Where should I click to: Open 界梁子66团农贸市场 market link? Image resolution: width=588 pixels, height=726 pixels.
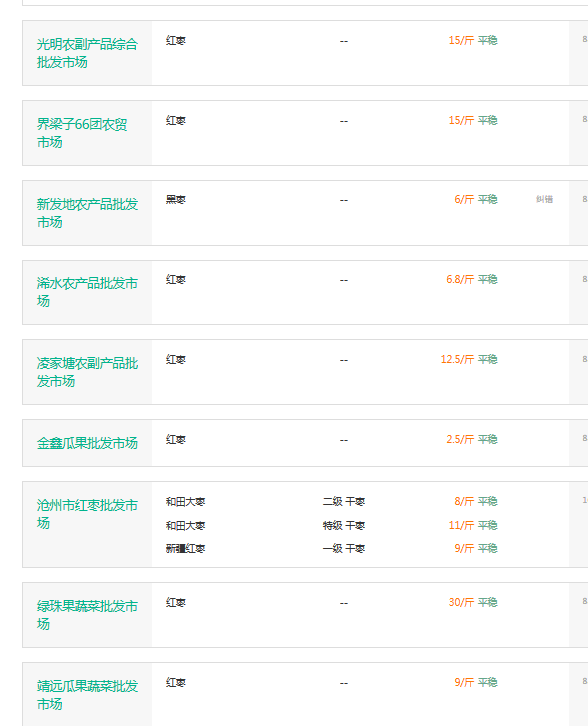click(x=82, y=133)
